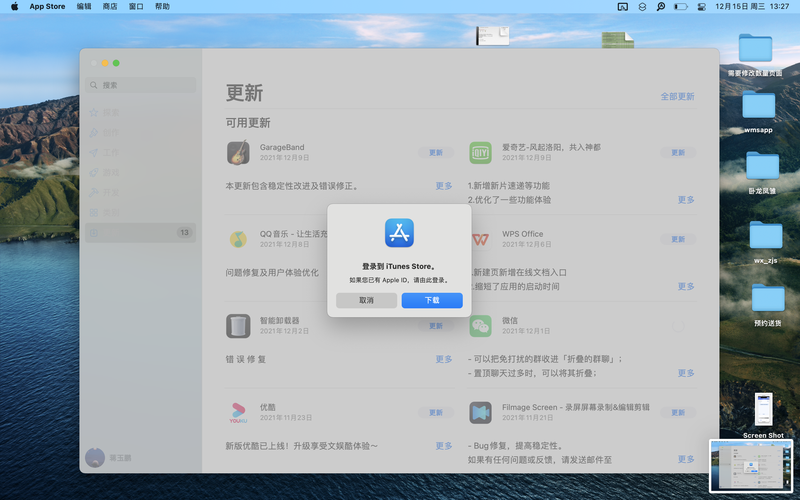The width and height of the screenshot is (800, 500).
Task: Open the user account avatar at the sidebar bottom
Action: coord(95,458)
